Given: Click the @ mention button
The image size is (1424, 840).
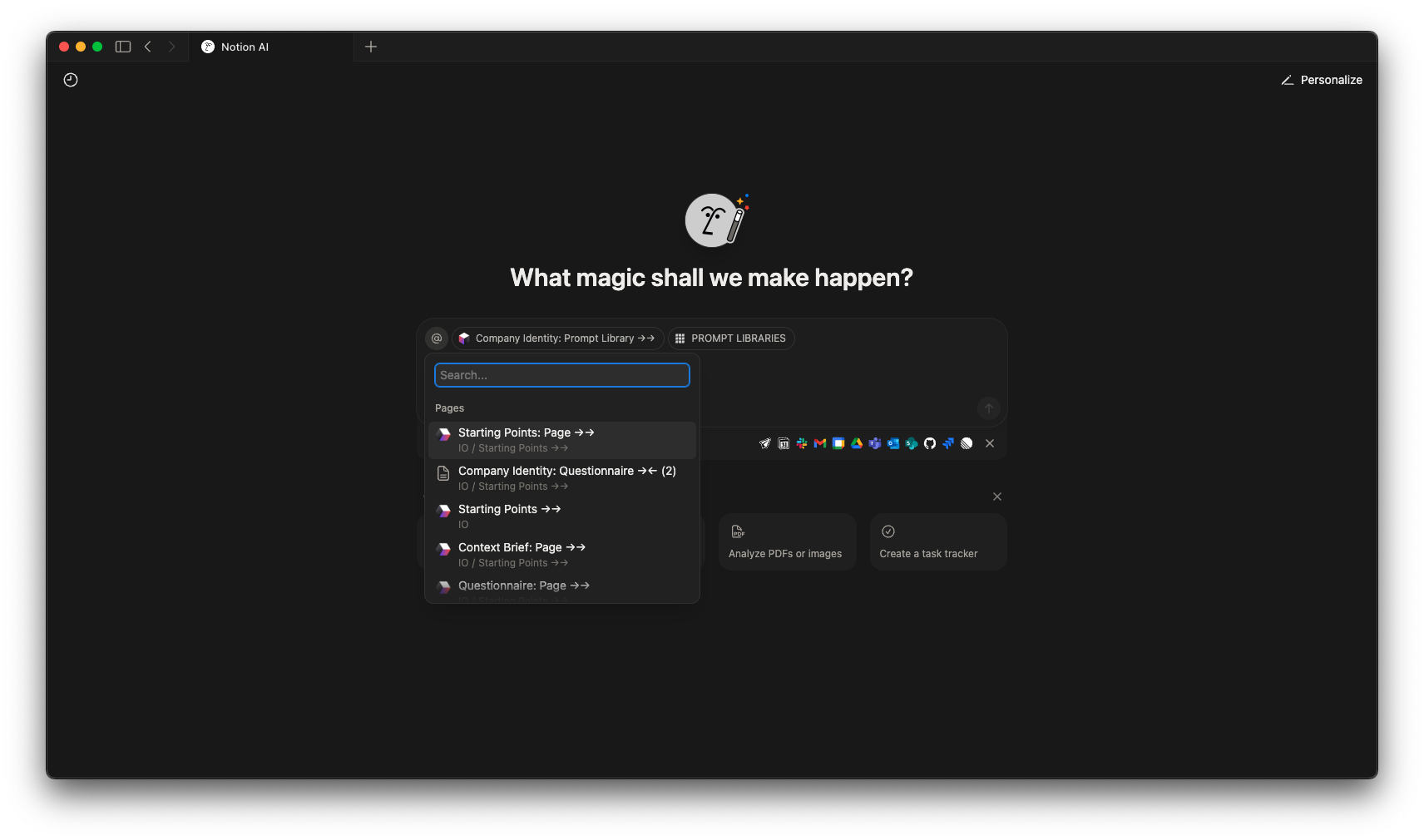Looking at the screenshot, I should (437, 338).
